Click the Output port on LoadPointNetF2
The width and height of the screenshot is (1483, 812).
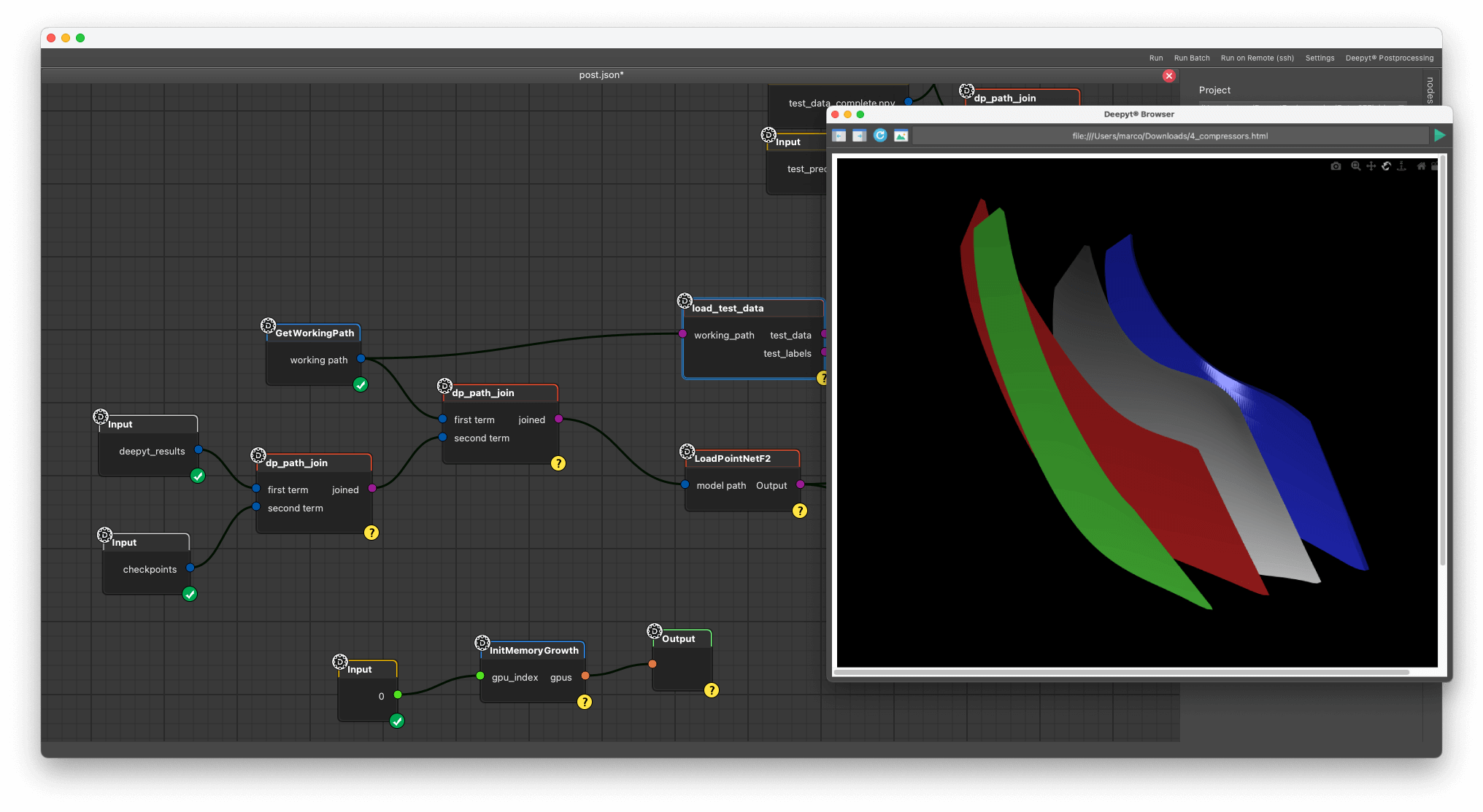tap(800, 484)
